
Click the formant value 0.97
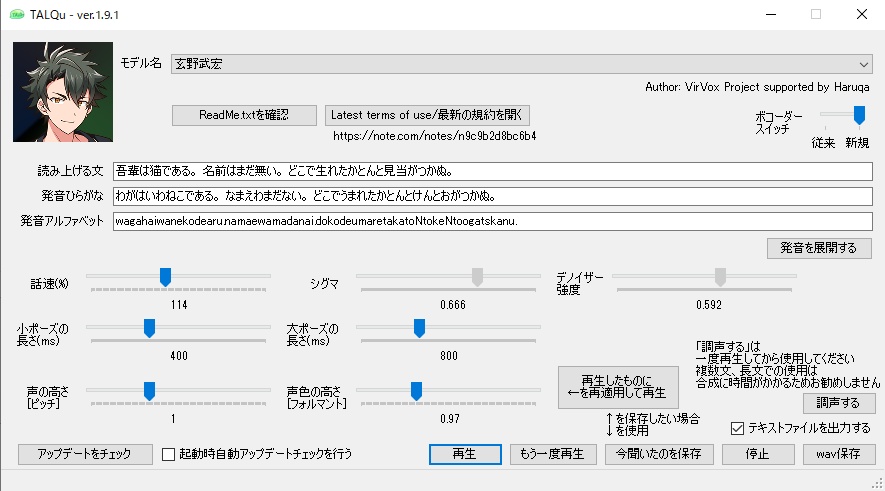[450, 419]
